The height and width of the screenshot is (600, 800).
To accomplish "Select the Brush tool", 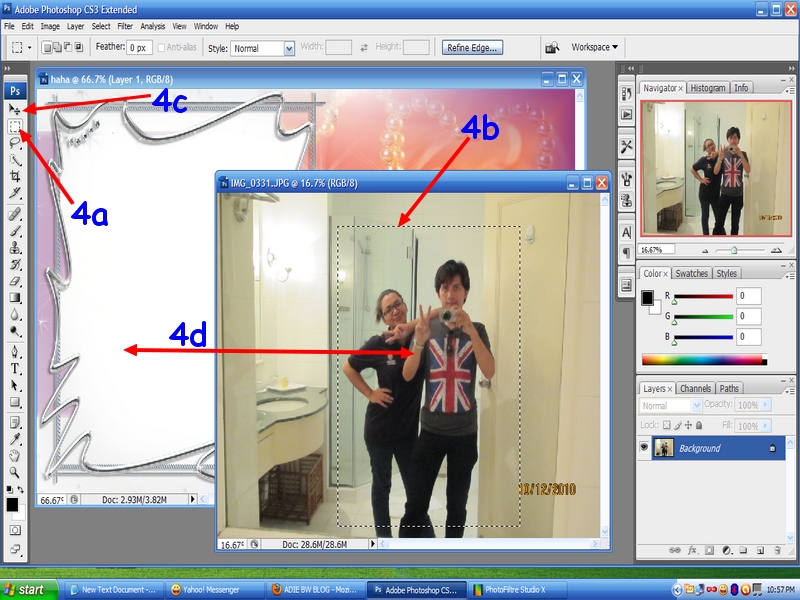I will [x=15, y=231].
